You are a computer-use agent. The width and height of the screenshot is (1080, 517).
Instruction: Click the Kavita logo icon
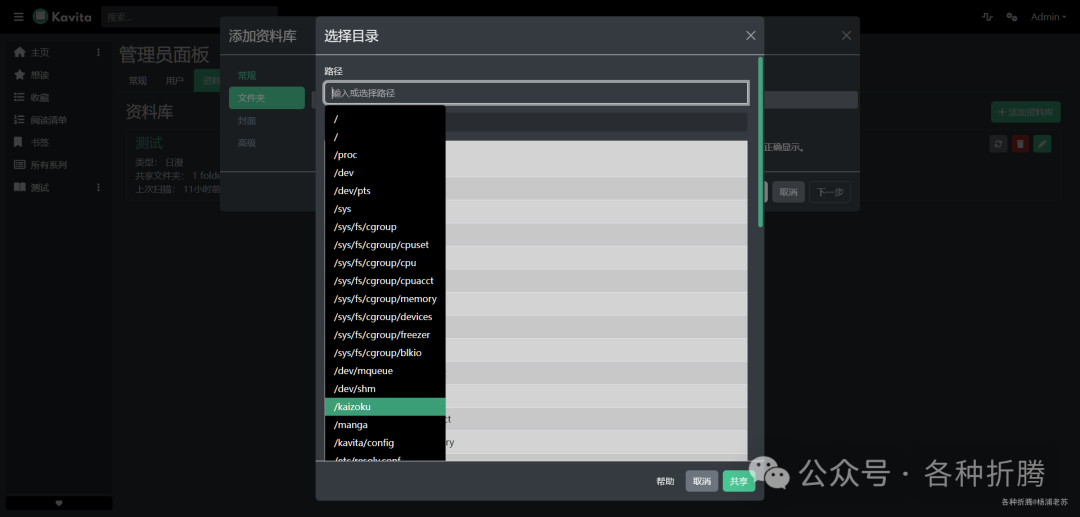[x=41, y=17]
